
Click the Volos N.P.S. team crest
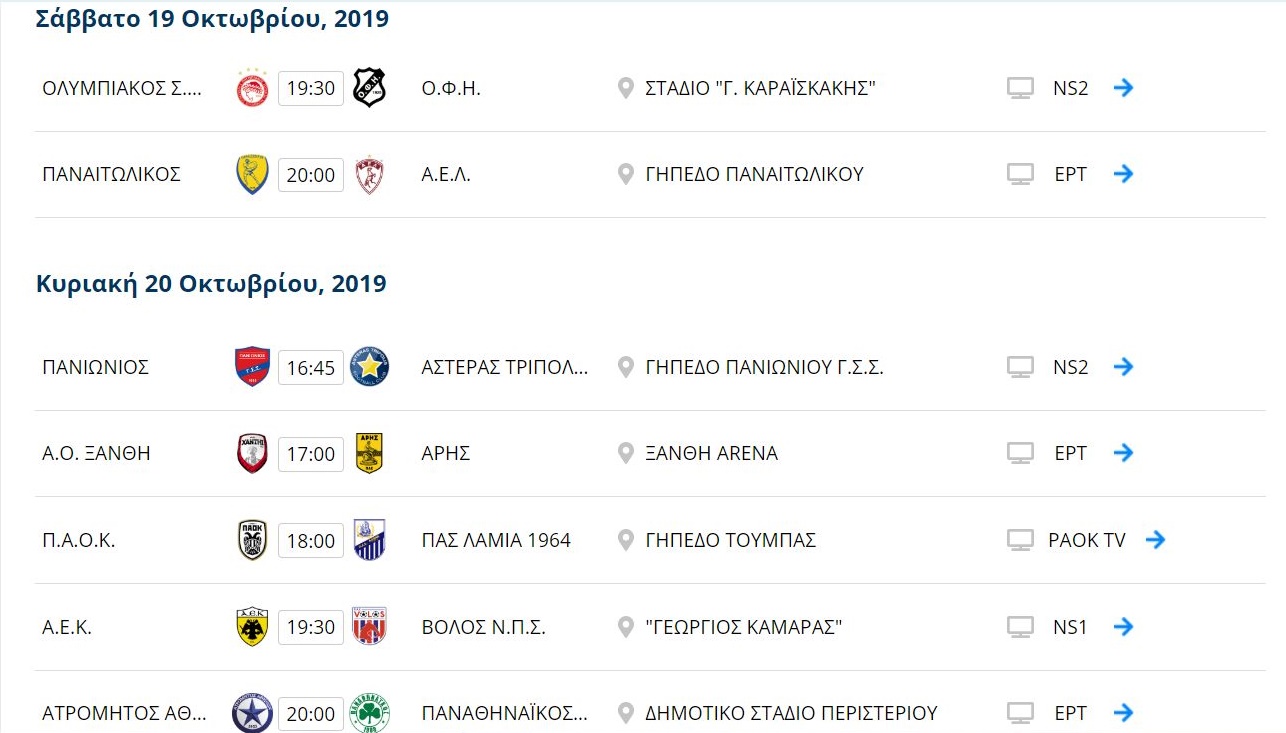(369, 627)
